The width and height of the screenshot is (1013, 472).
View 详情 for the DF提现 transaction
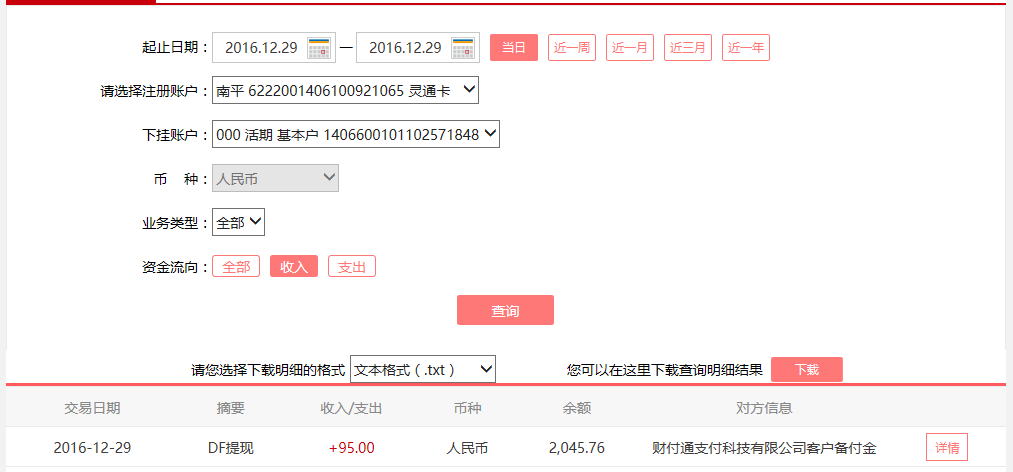(946, 448)
